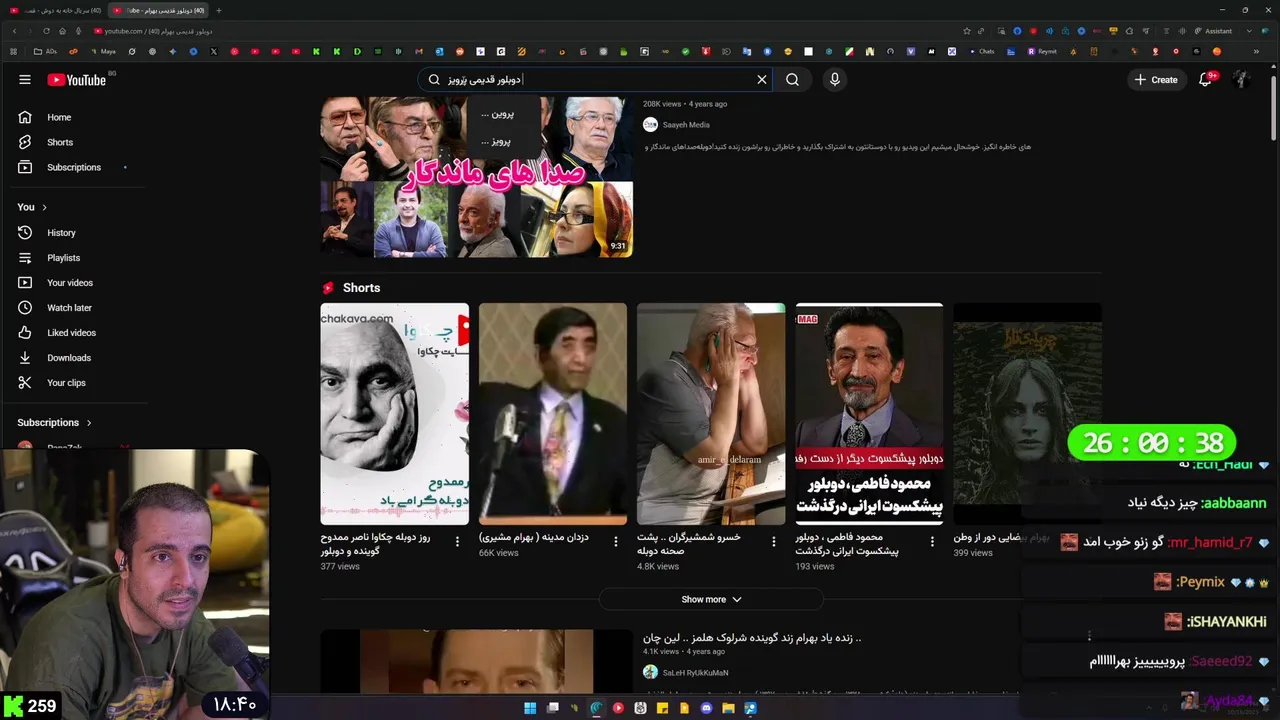
Task: Focus the YouTube search input field
Action: point(597,80)
